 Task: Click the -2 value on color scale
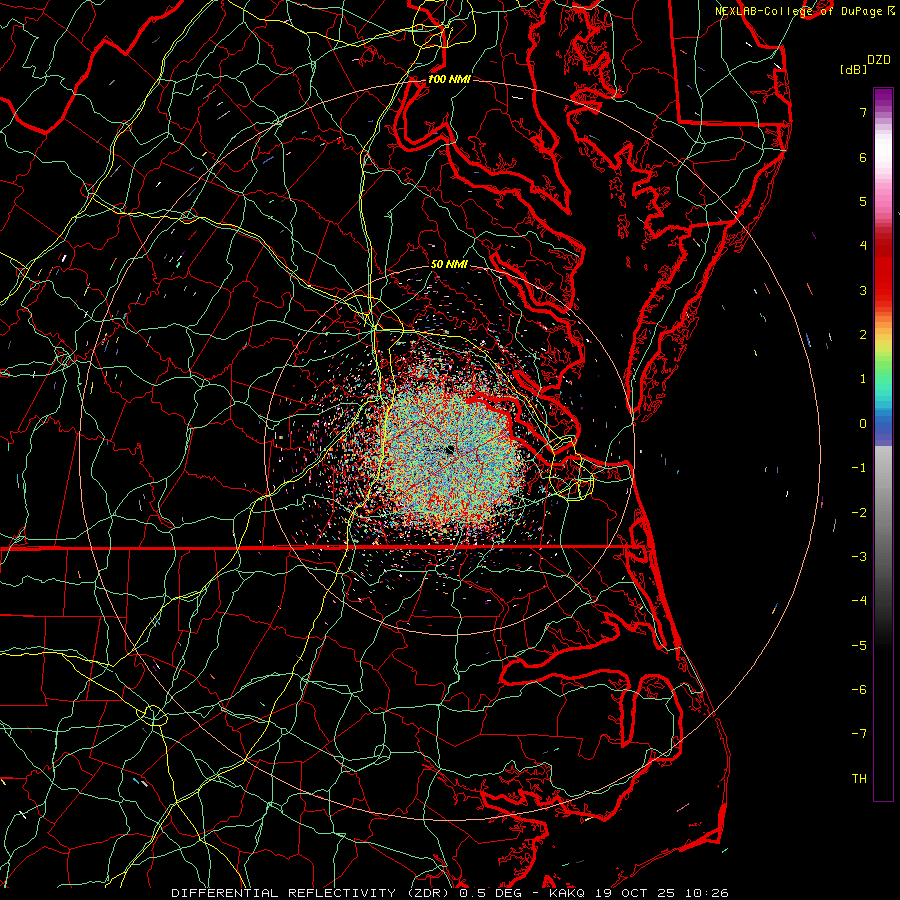[x=859, y=512]
